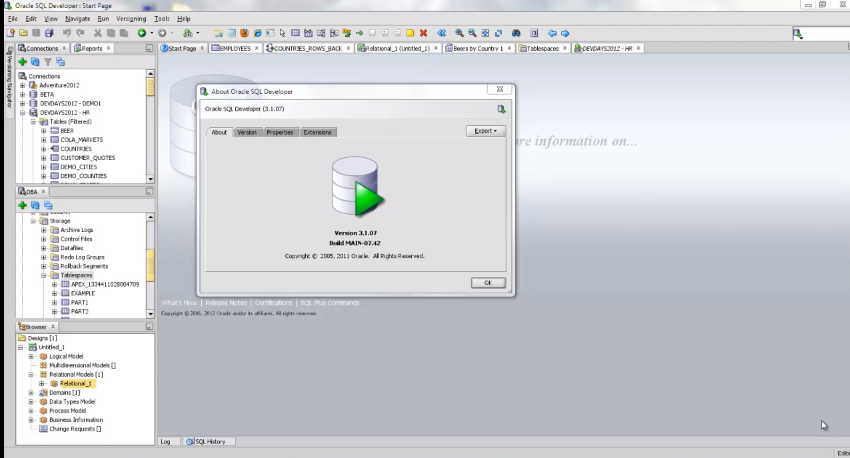Add DBA connection with green plus
Screen dimensions: 850x458
pos(22,205)
